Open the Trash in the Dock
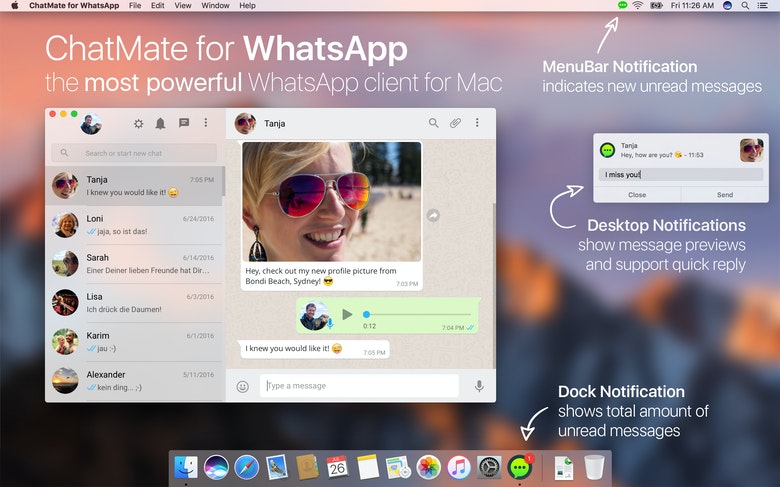780x487 pixels. pos(594,468)
